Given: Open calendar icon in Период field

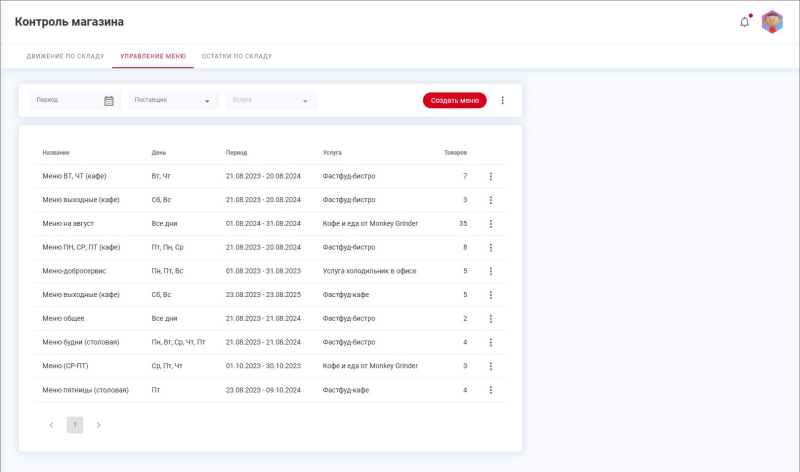Looking at the screenshot, I should (109, 100).
